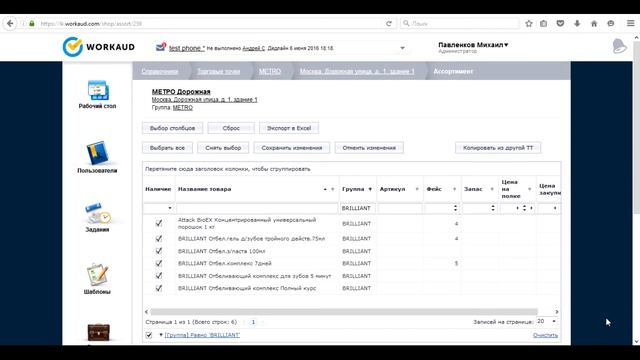Click Копировать из другой ТТ button
640x360 pixels.
tap(498, 148)
